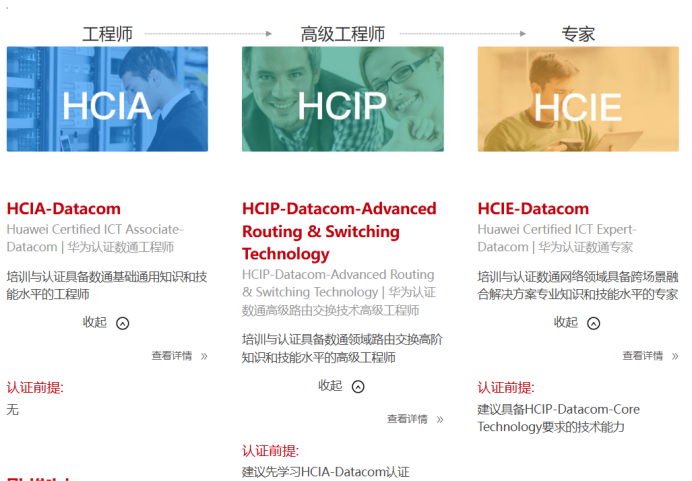Viewport: 692px width, 481px height.
Task: Click the prerequisite value 无
Action: pyautogui.click(x=12, y=410)
